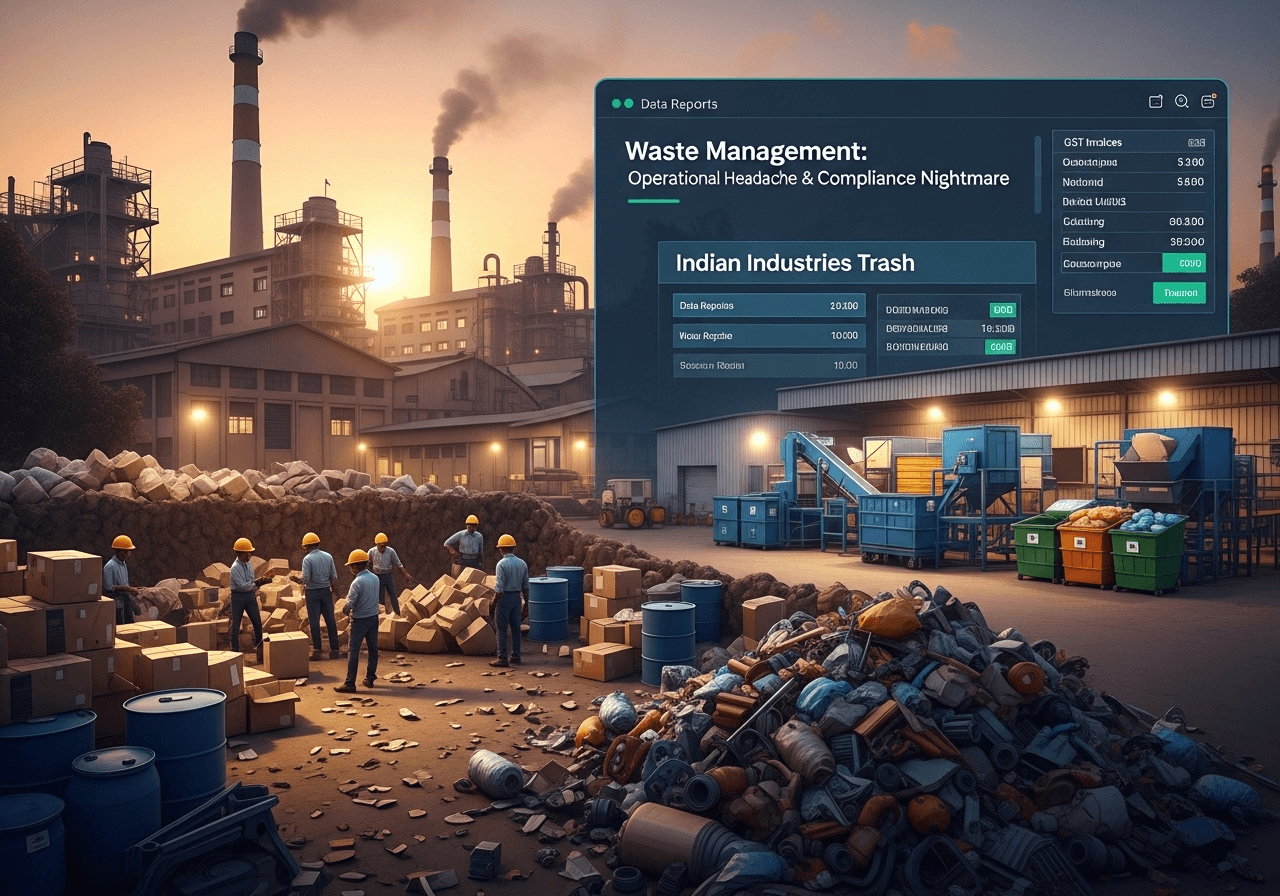Select the GST row showing 80.300
Screen dimensions: 1280x896
[x=1132, y=222]
